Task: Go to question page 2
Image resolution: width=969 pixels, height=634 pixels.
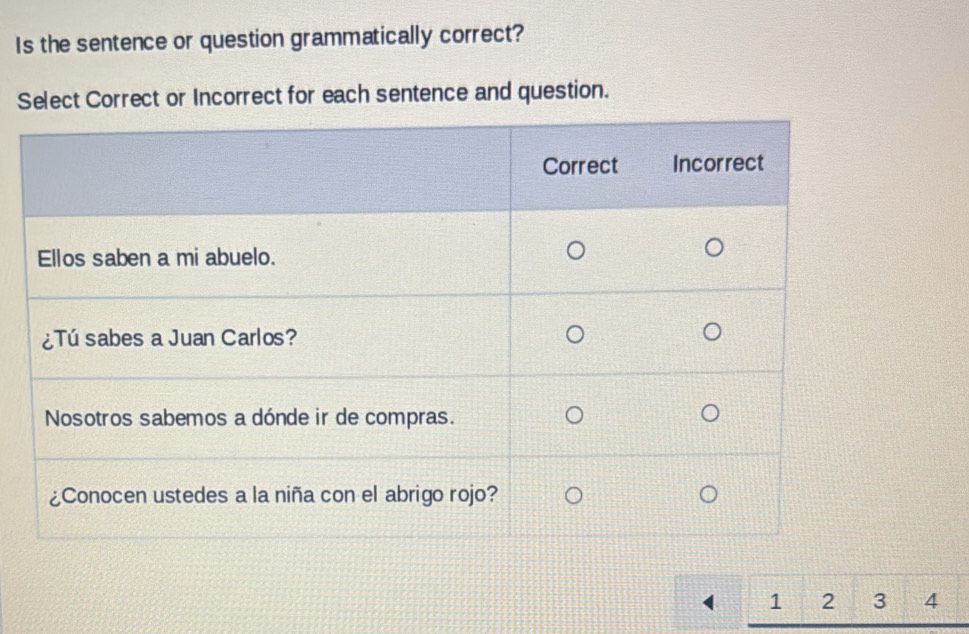Action: 827,601
